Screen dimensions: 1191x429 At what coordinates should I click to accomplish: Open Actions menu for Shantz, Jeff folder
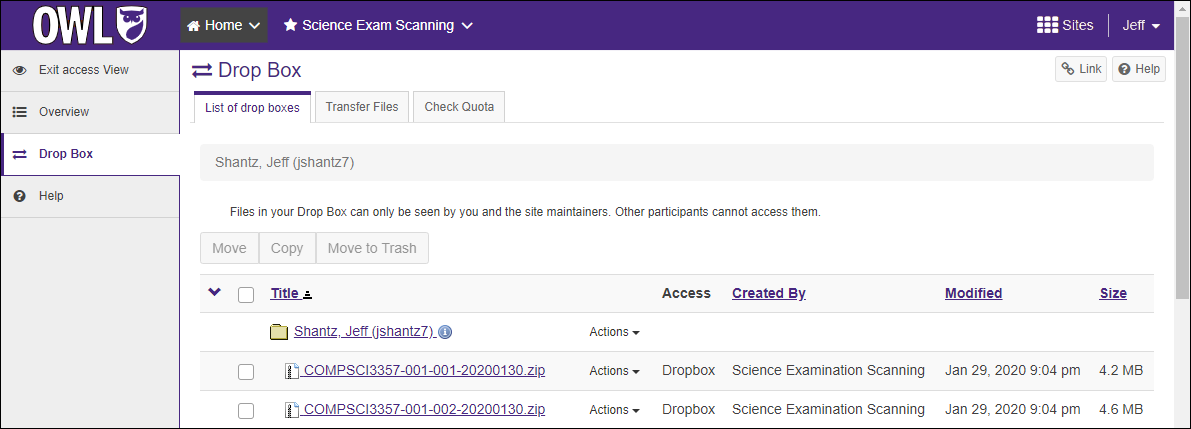coord(614,332)
